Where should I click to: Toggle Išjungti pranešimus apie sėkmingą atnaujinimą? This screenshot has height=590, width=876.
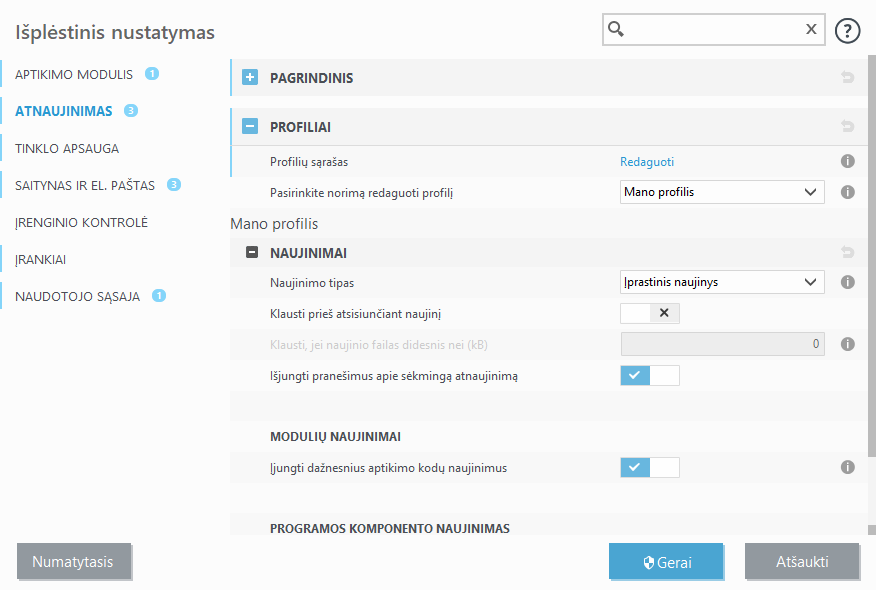tap(650, 375)
